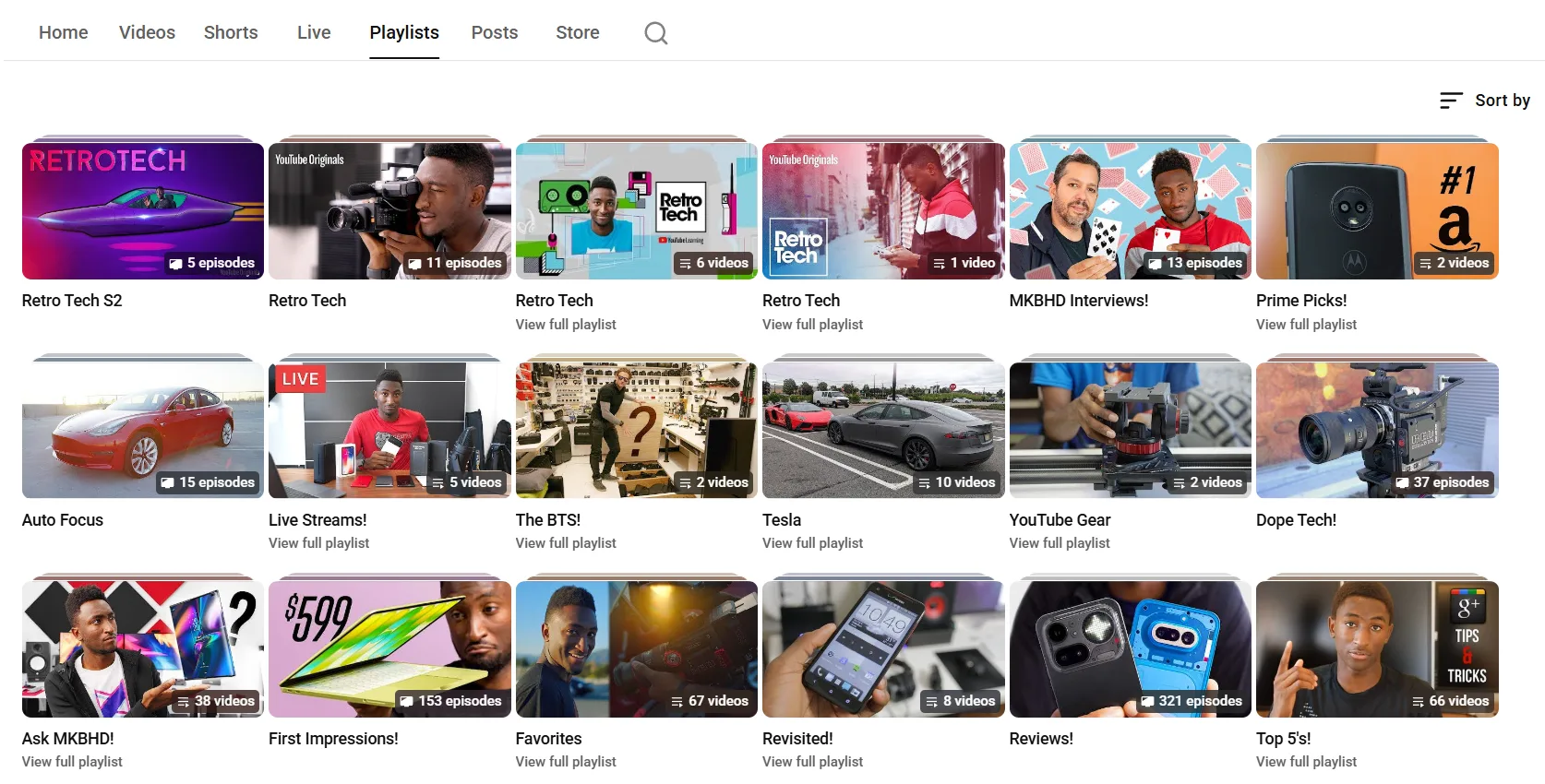Open the First Impressions! $599 thumbnail
Viewport: 1545px width, 784px height.
389,649
